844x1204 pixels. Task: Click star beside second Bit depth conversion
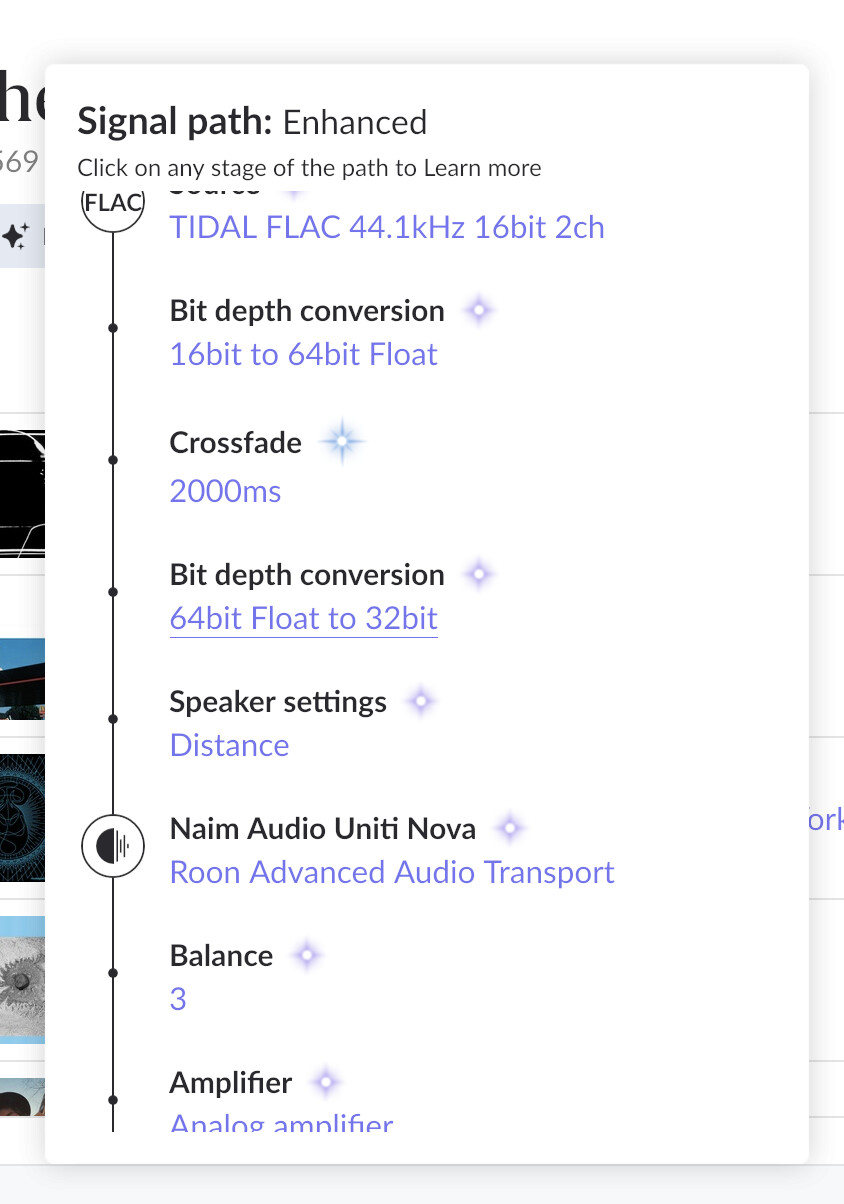(x=479, y=575)
